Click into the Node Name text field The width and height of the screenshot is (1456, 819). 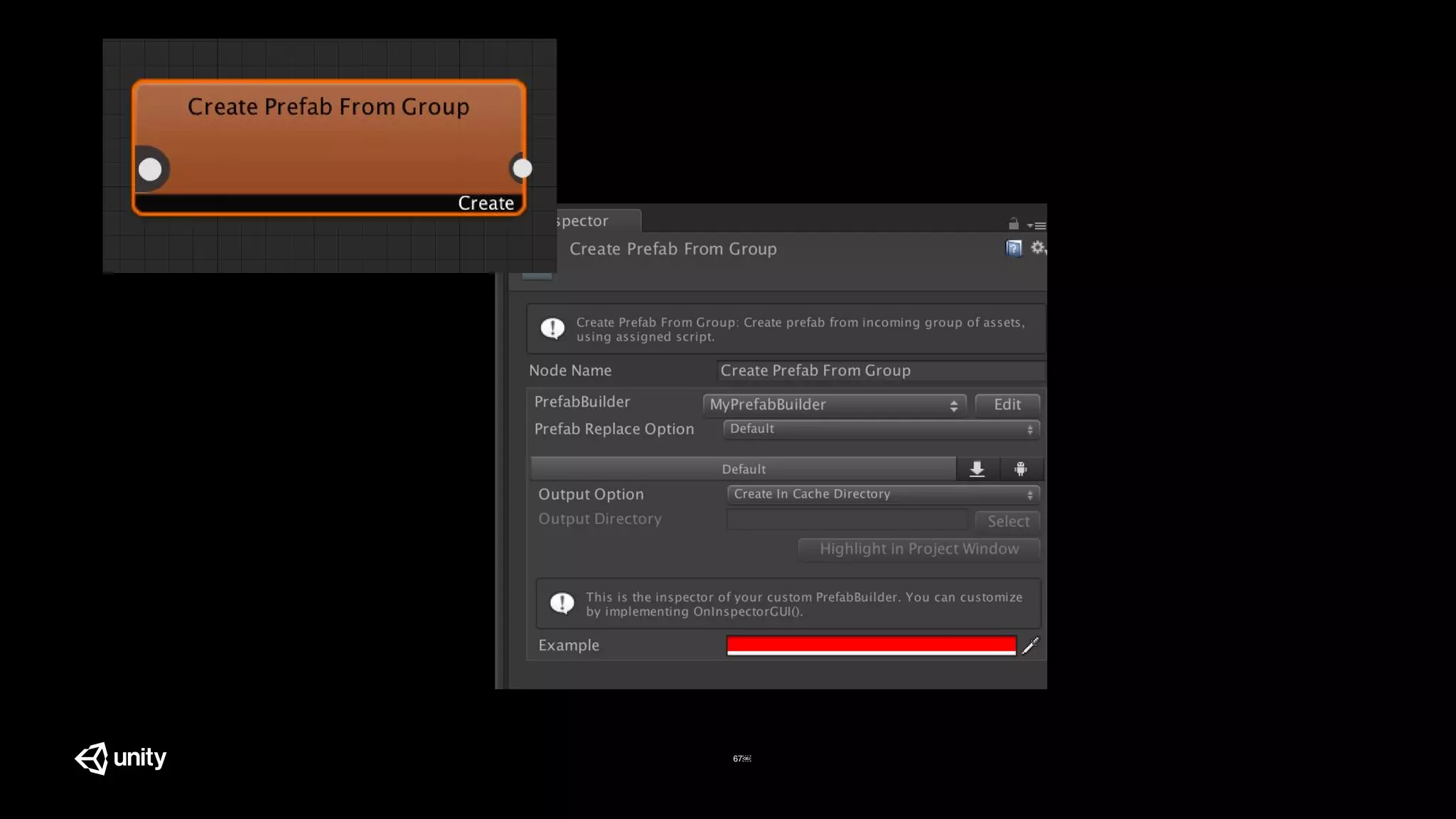(x=880, y=370)
